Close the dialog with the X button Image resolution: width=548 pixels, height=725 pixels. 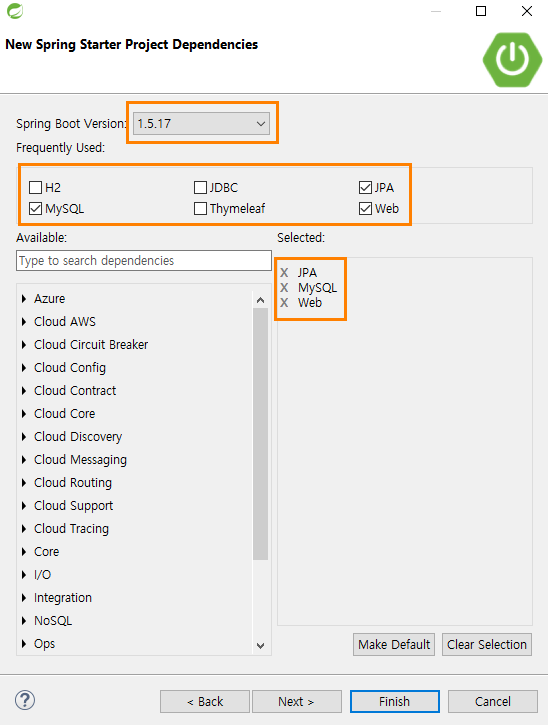point(527,11)
